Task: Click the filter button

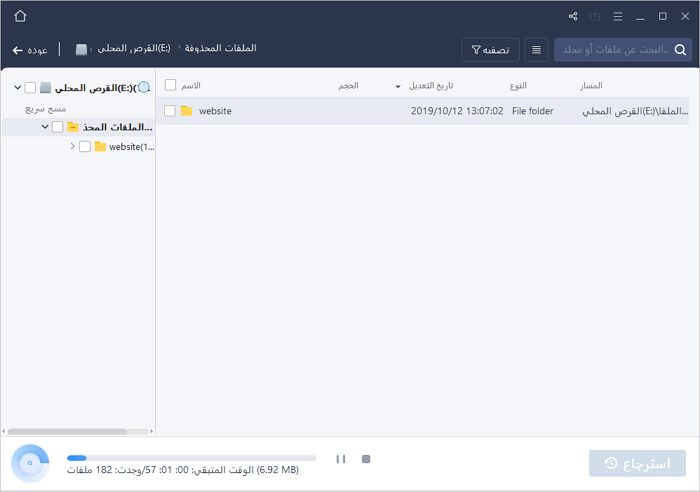Action: pyautogui.click(x=490, y=49)
